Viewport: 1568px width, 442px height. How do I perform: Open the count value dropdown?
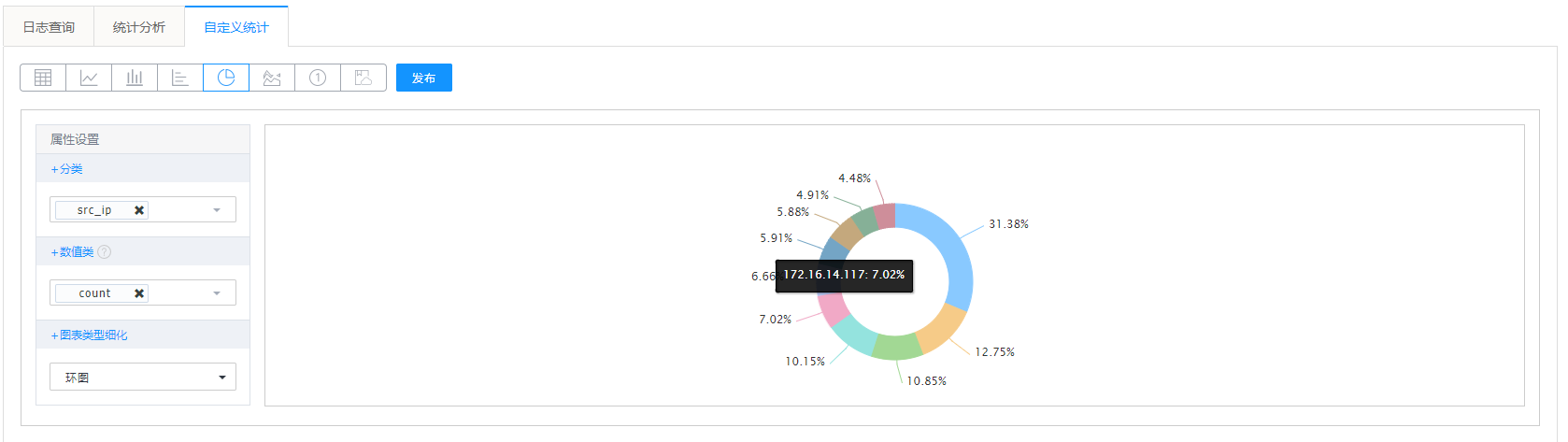217,293
